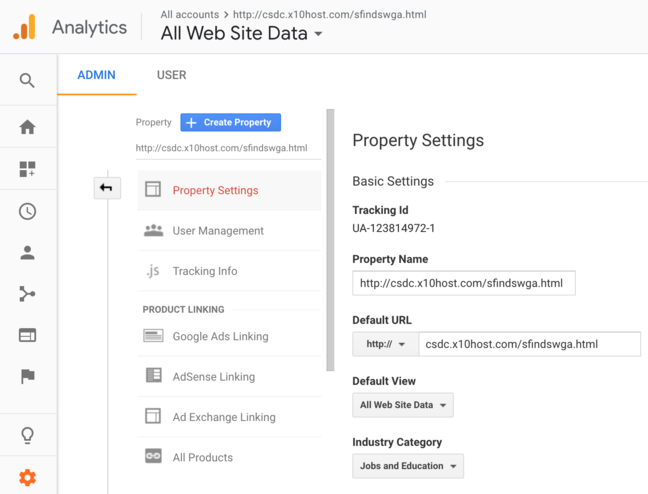Click the search magnifier icon in sidebar
The image size is (648, 494).
point(27,81)
